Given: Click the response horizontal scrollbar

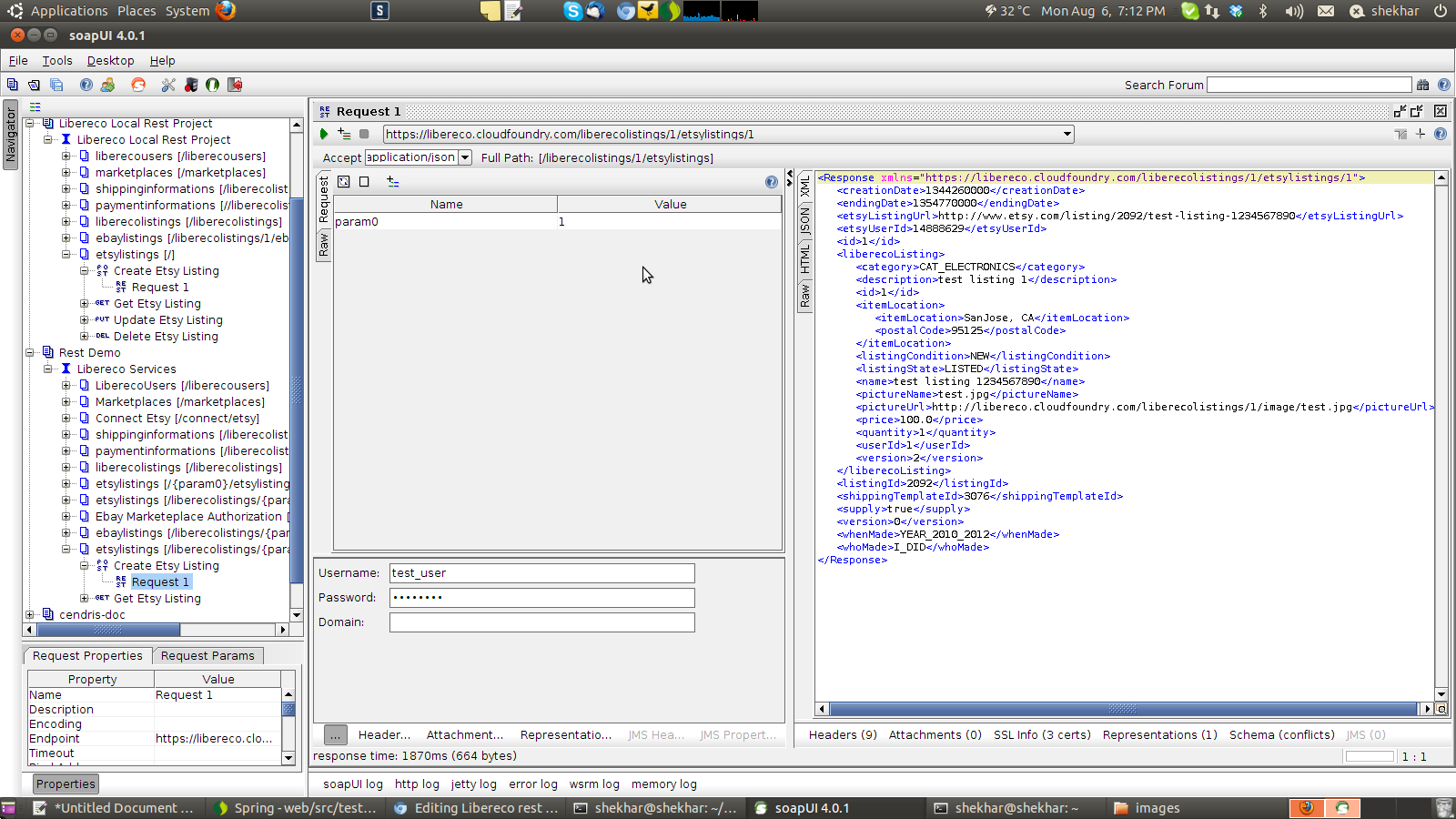Looking at the screenshot, I should point(1122,709).
